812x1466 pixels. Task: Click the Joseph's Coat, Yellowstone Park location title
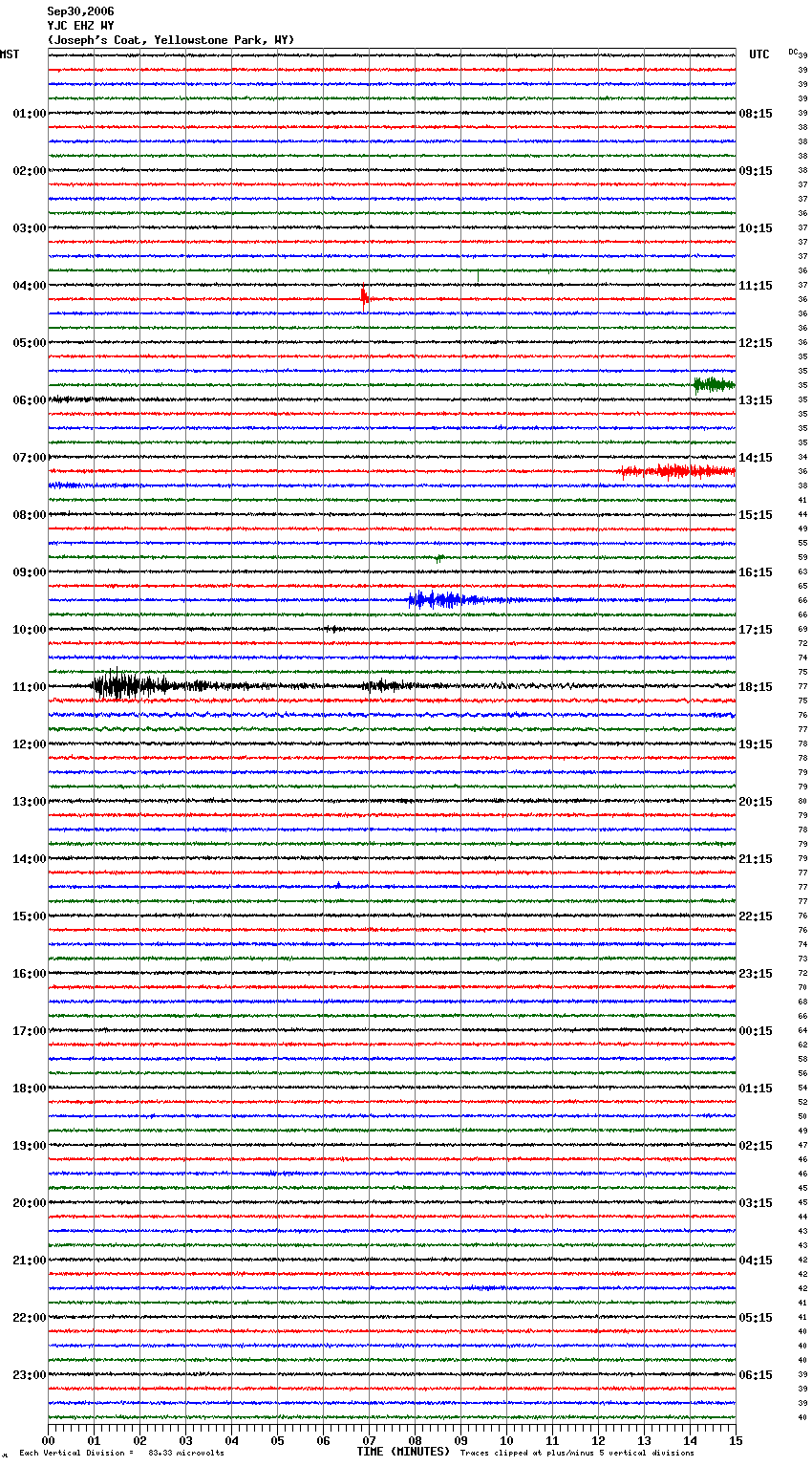point(171,40)
